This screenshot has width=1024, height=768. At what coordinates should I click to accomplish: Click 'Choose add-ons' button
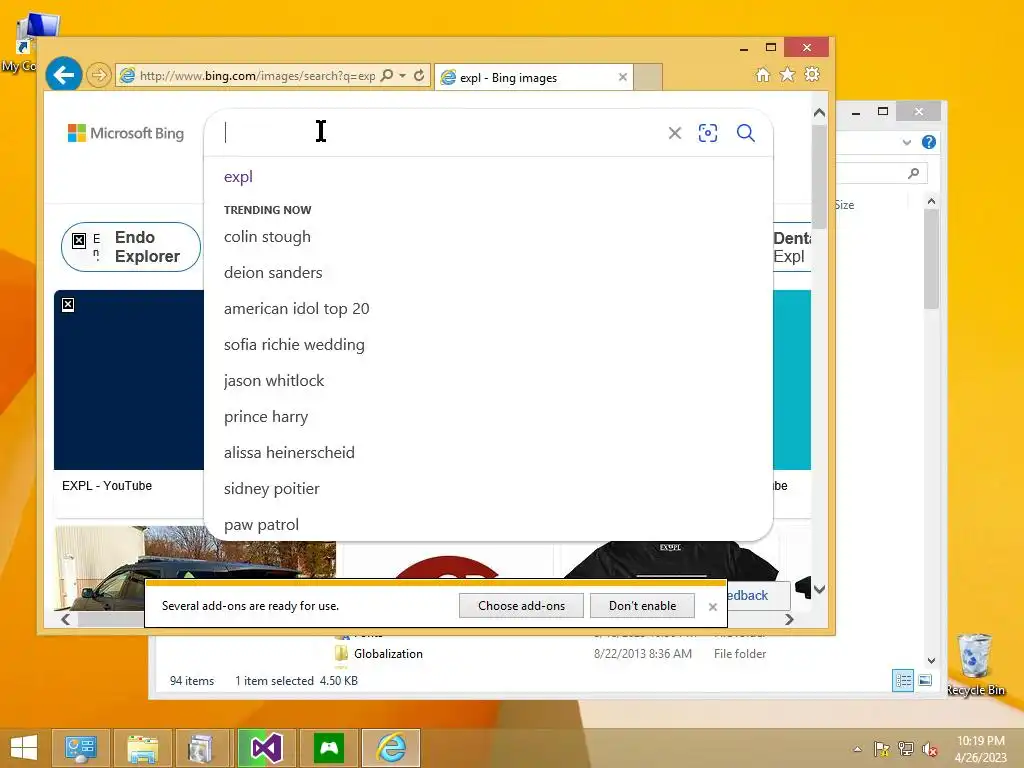tap(521, 606)
